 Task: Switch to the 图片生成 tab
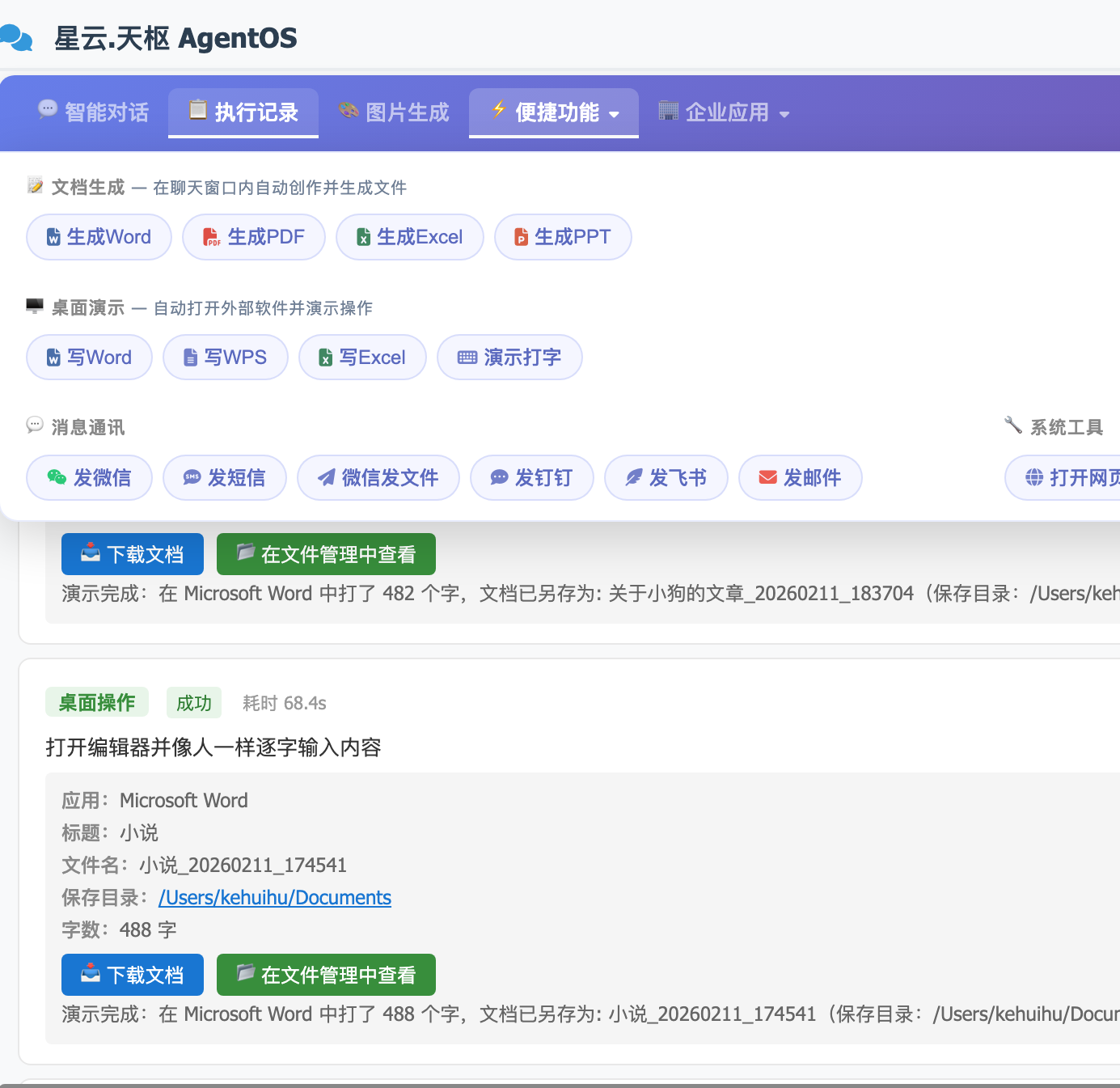[x=394, y=112]
